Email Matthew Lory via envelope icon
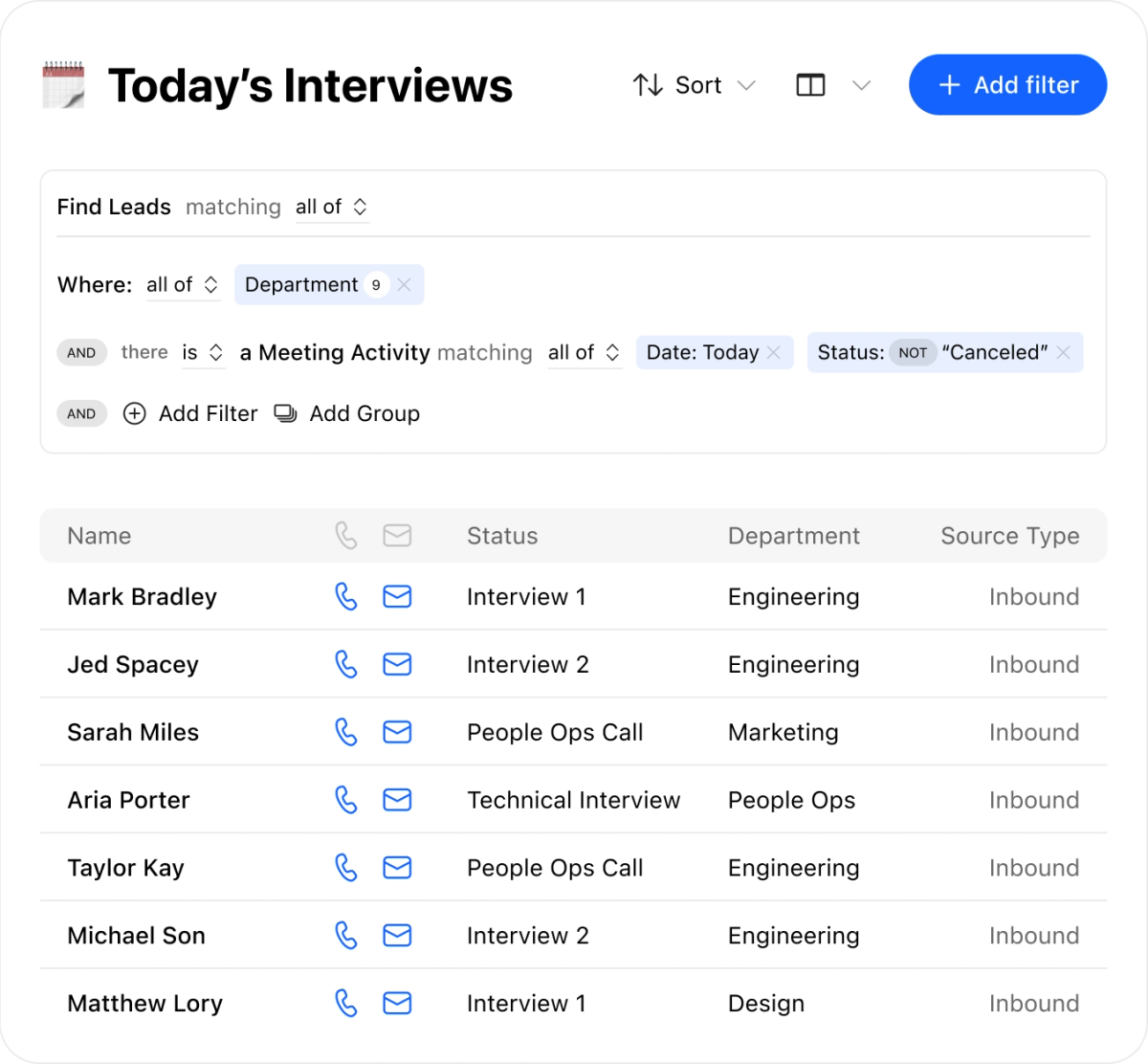The height and width of the screenshot is (1064, 1148). [397, 1004]
